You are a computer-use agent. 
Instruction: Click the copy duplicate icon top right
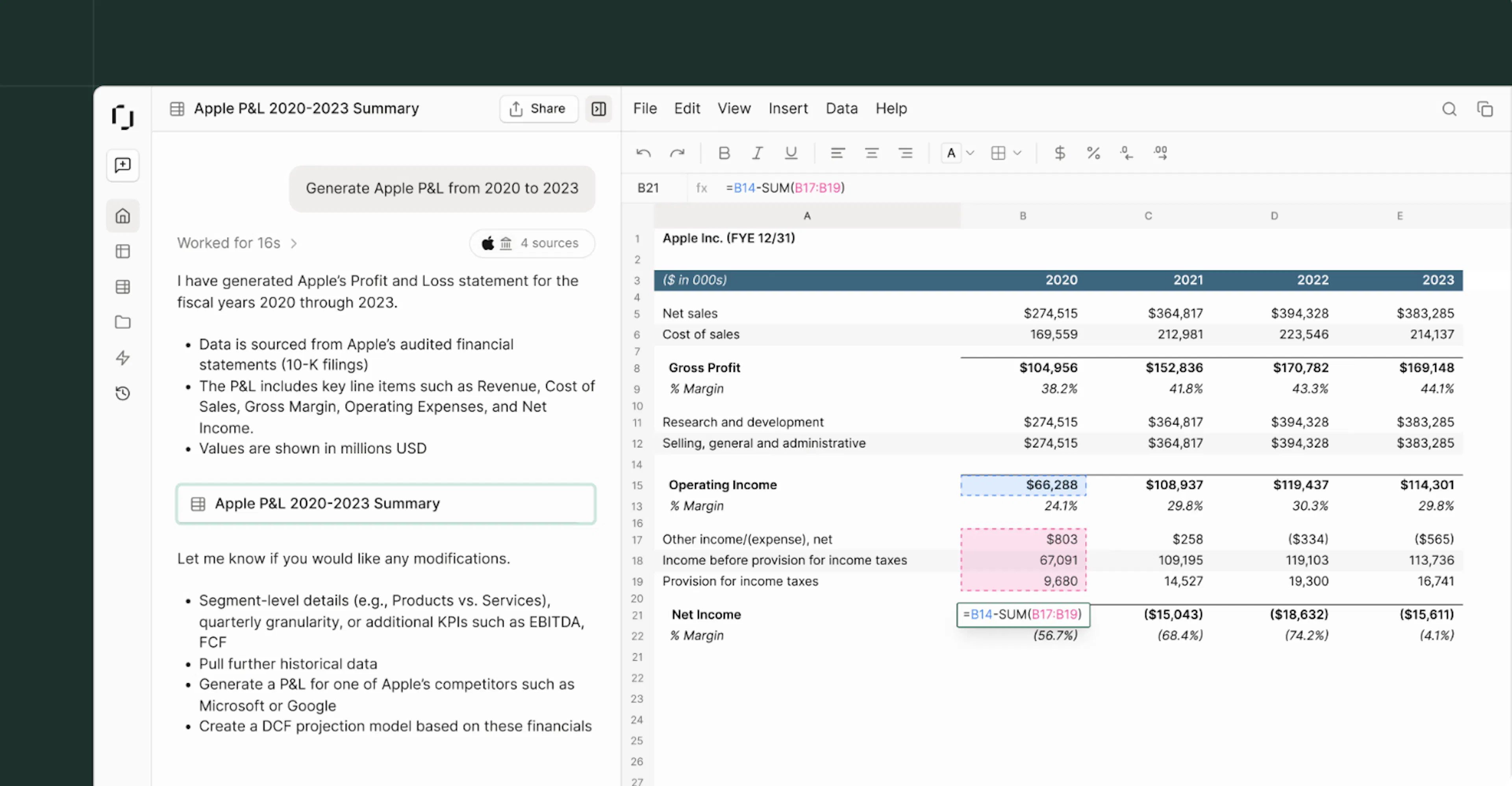pyautogui.click(x=1484, y=109)
